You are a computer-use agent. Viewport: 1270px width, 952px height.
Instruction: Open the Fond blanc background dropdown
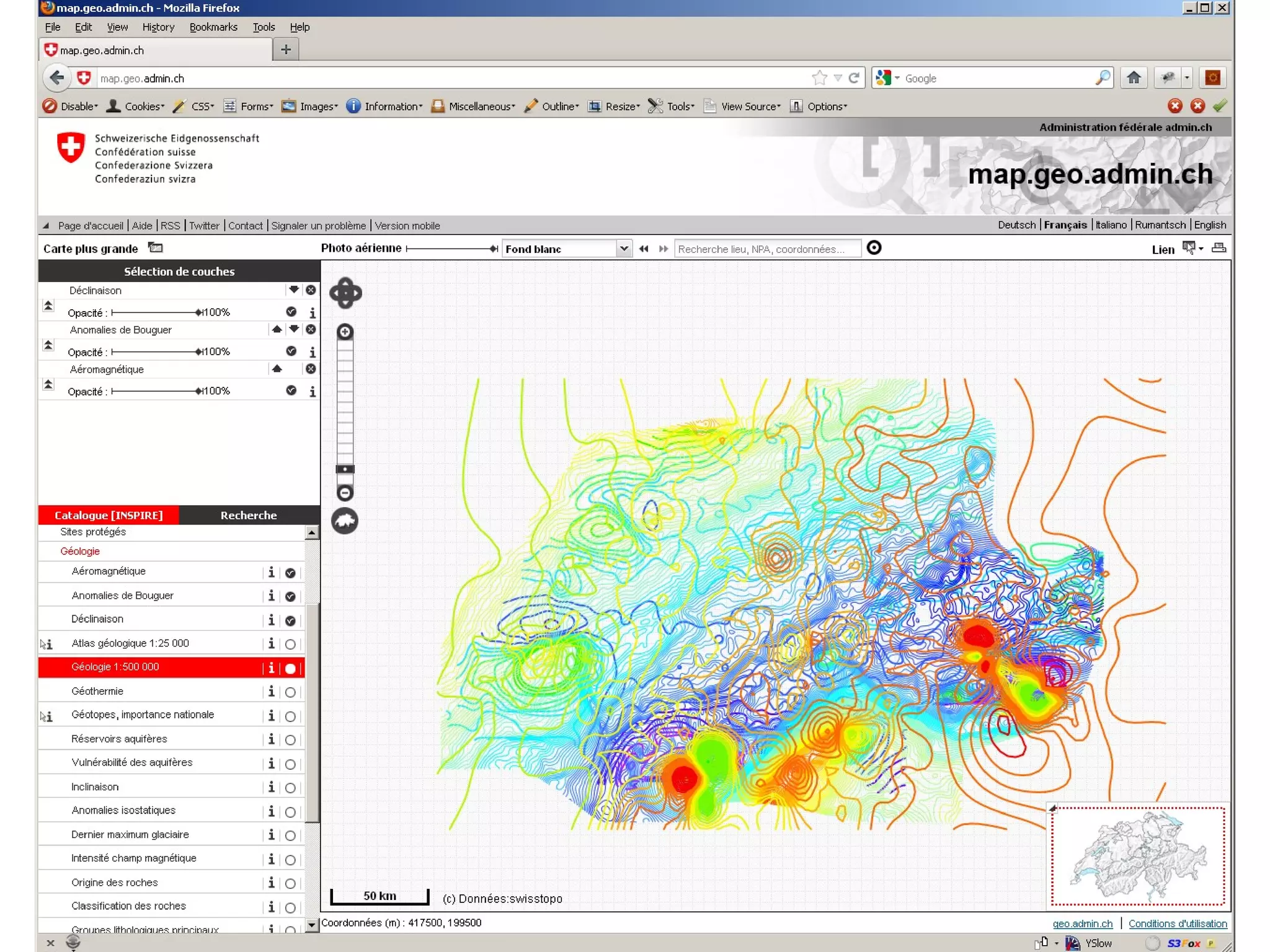[624, 249]
